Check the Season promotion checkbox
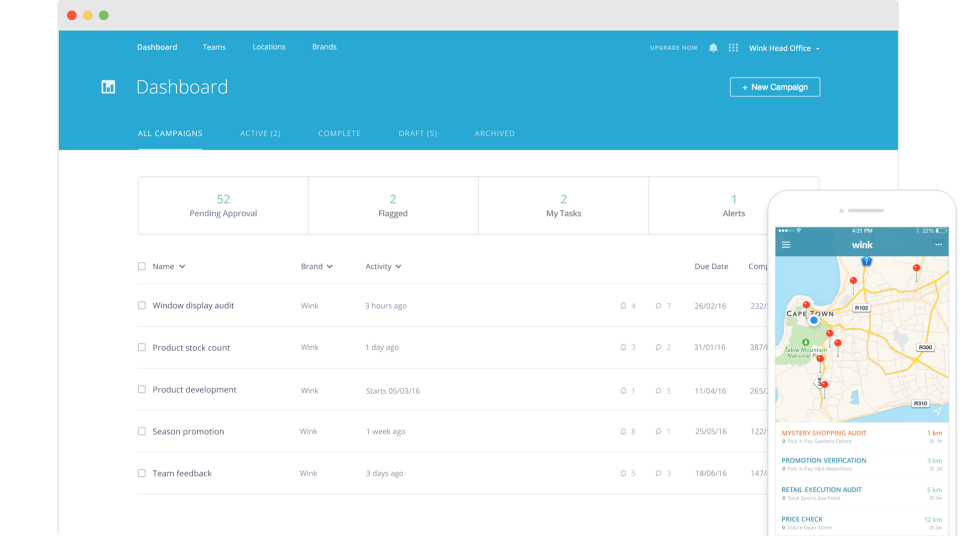This screenshot has height=536, width=960. tap(142, 431)
